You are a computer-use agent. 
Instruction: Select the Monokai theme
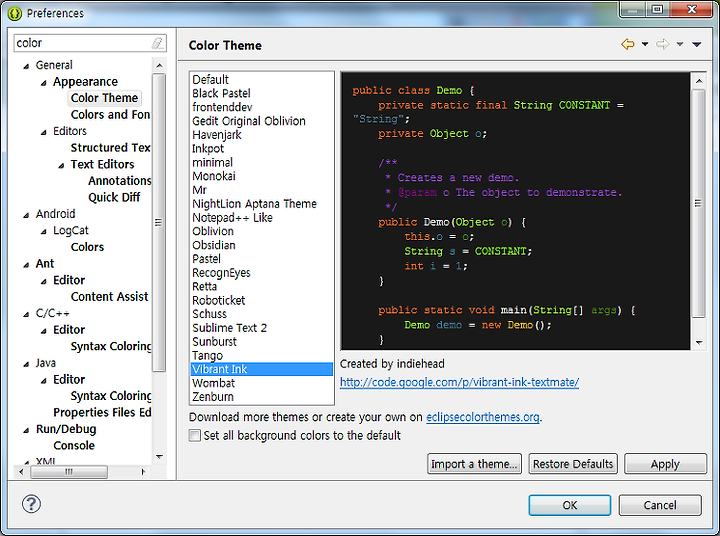(262, 176)
